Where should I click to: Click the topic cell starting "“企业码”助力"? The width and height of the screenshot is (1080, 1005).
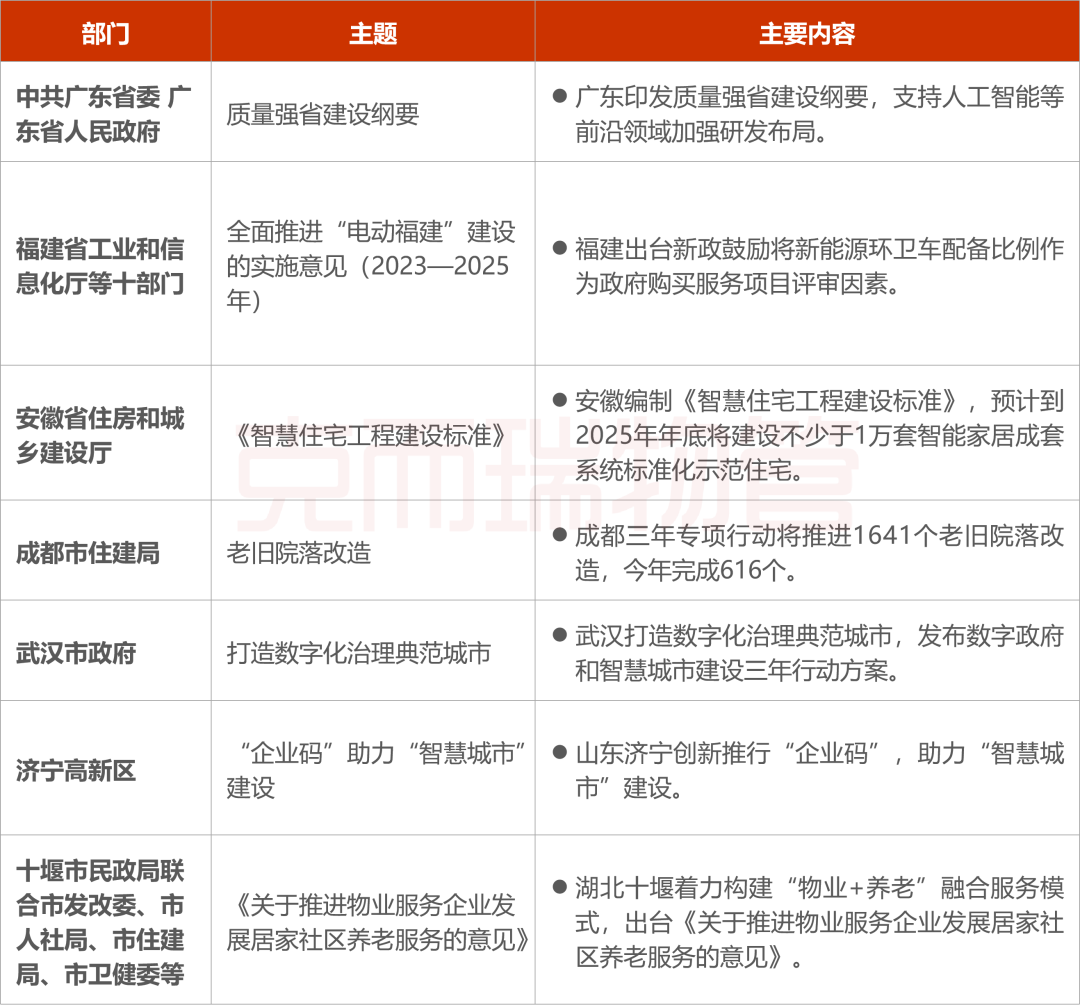[x=373, y=768]
